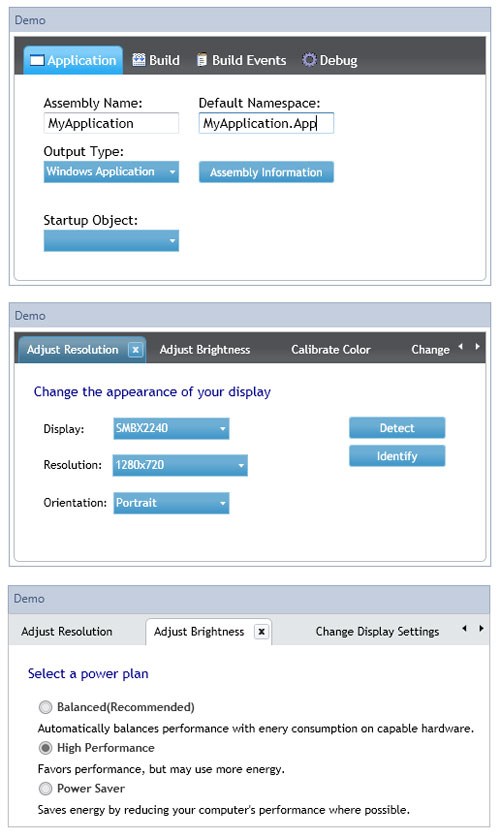Click the Application tab window icon
Image resolution: width=500 pixels, height=838 pixels.
(37, 60)
